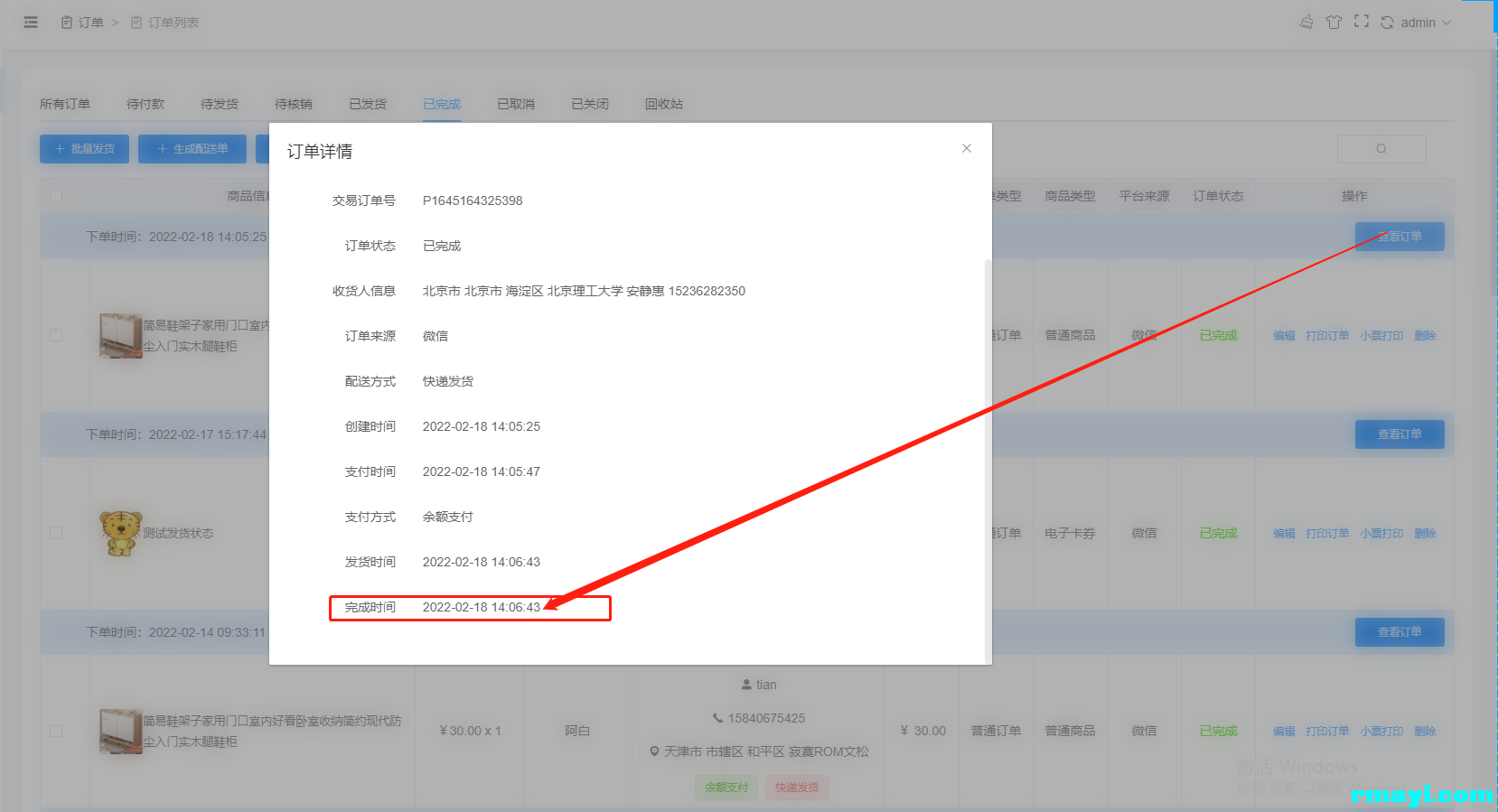Viewport: 1498px width, 812px height.
Task: Click shoe rack thumbnail in first order
Action: (121, 336)
